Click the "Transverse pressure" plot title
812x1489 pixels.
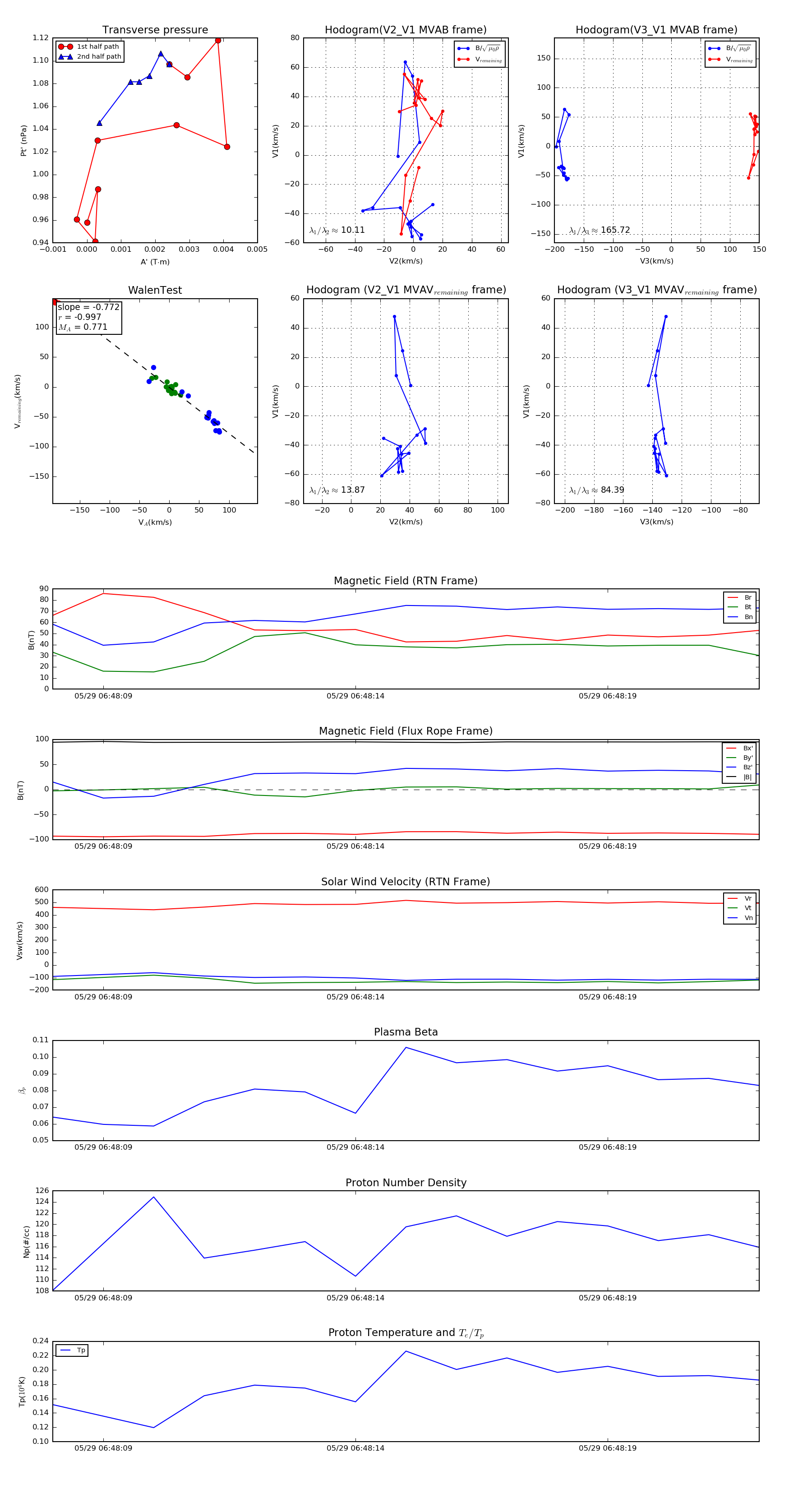pyautogui.click(x=155, y=30)
